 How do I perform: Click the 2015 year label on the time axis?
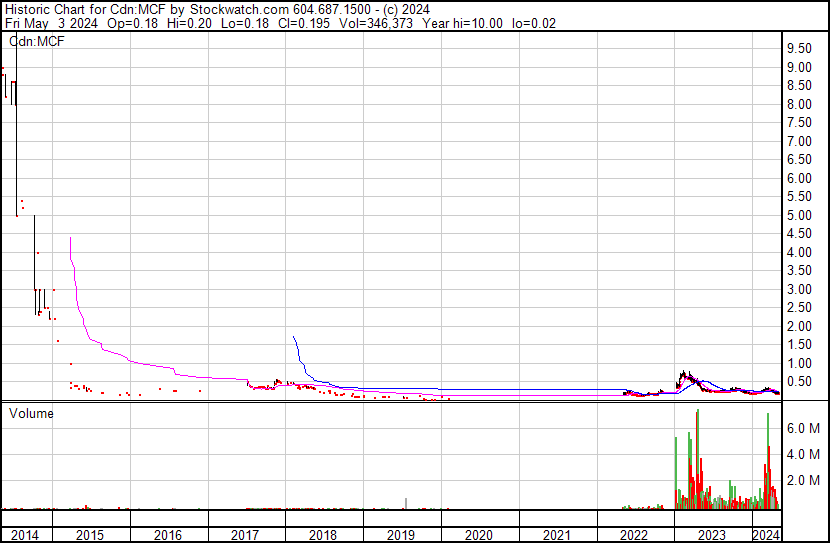[90, 535]
